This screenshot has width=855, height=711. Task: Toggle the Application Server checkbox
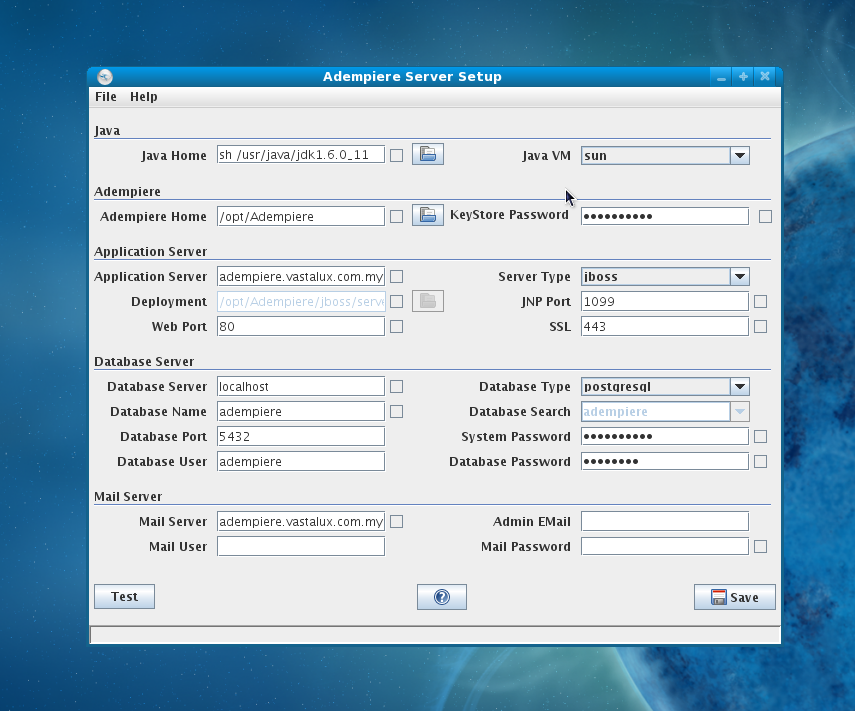396,276
